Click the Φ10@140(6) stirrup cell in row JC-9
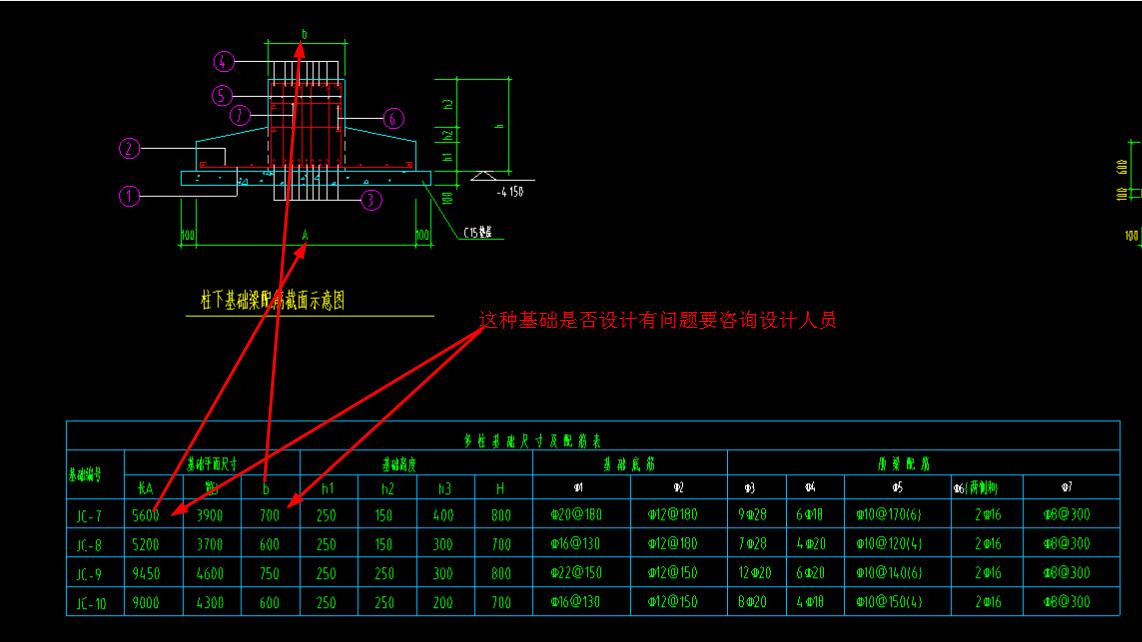The width and height of the screenshot is (1142, 642). (x=889, y=573)
